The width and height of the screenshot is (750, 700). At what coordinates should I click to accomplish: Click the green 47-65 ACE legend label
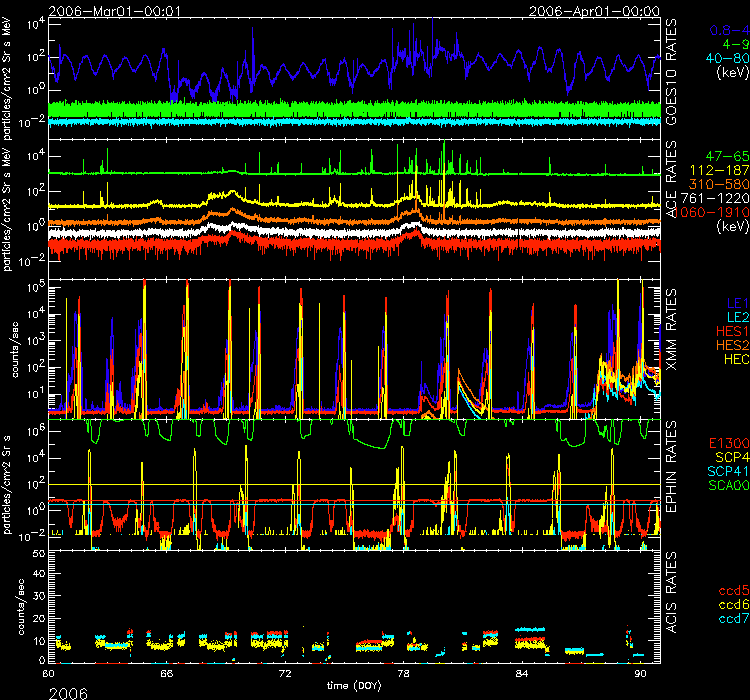point(723,159)
